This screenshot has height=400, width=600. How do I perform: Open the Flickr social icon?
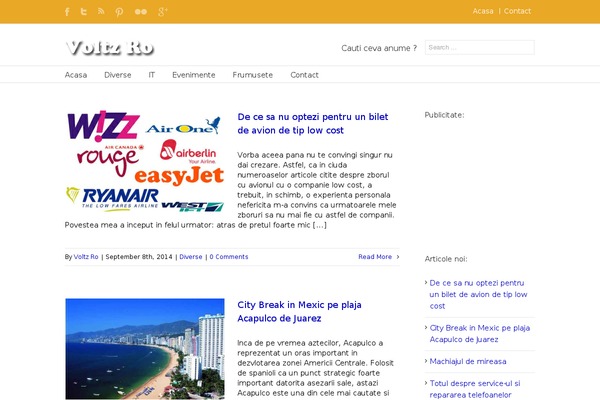141,12
